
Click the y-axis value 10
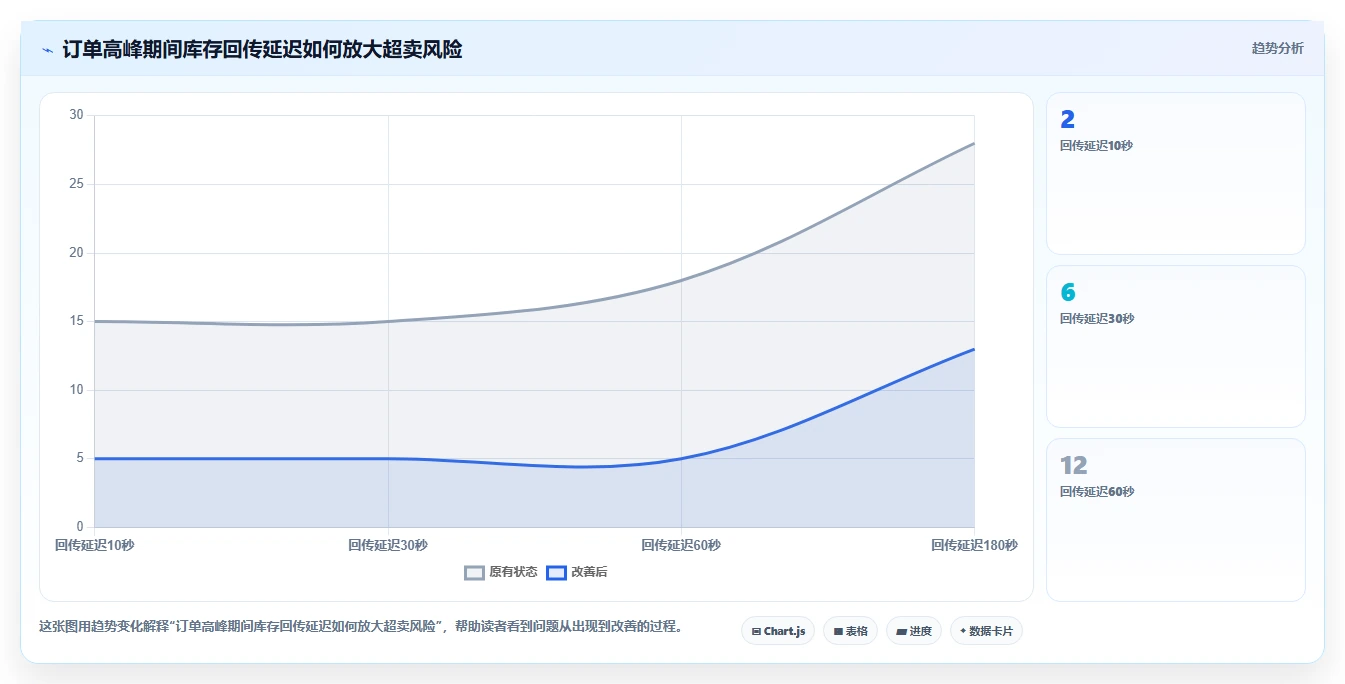77,390
